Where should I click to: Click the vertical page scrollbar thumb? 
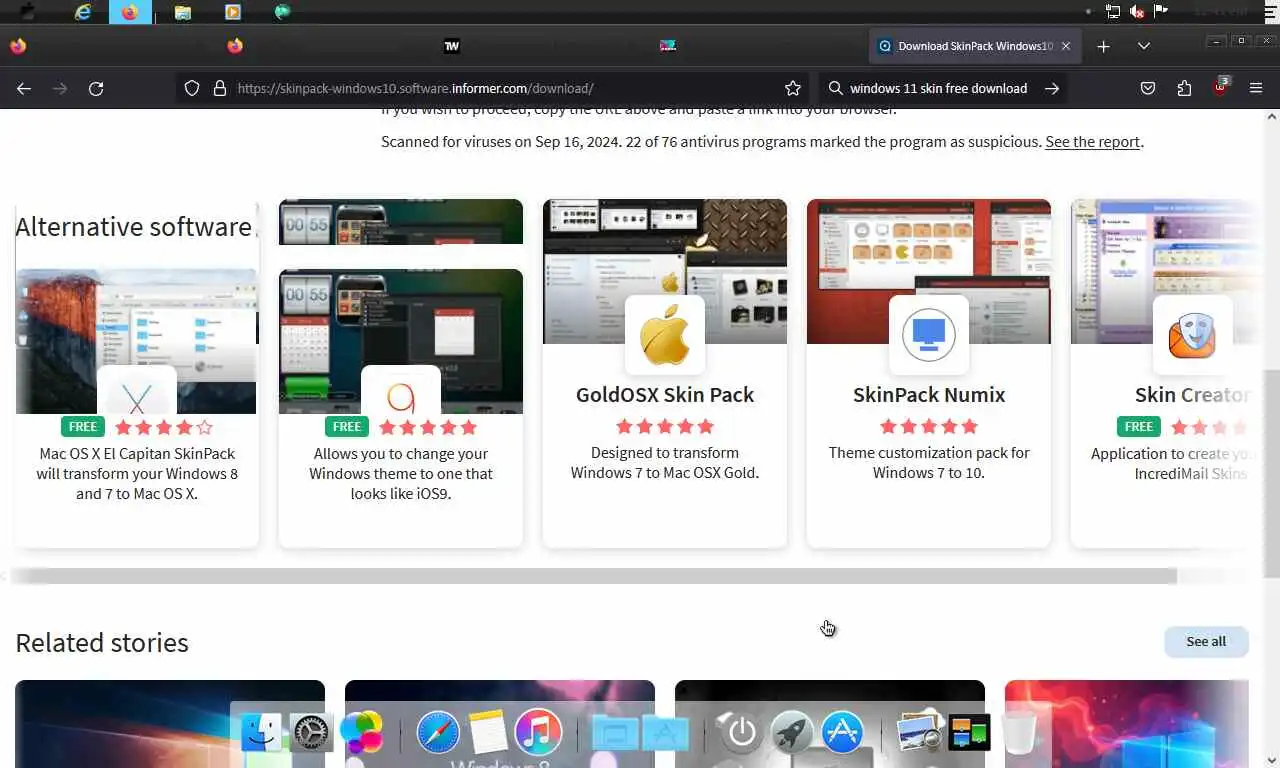pyautogui.click(x=1271, y=472)
